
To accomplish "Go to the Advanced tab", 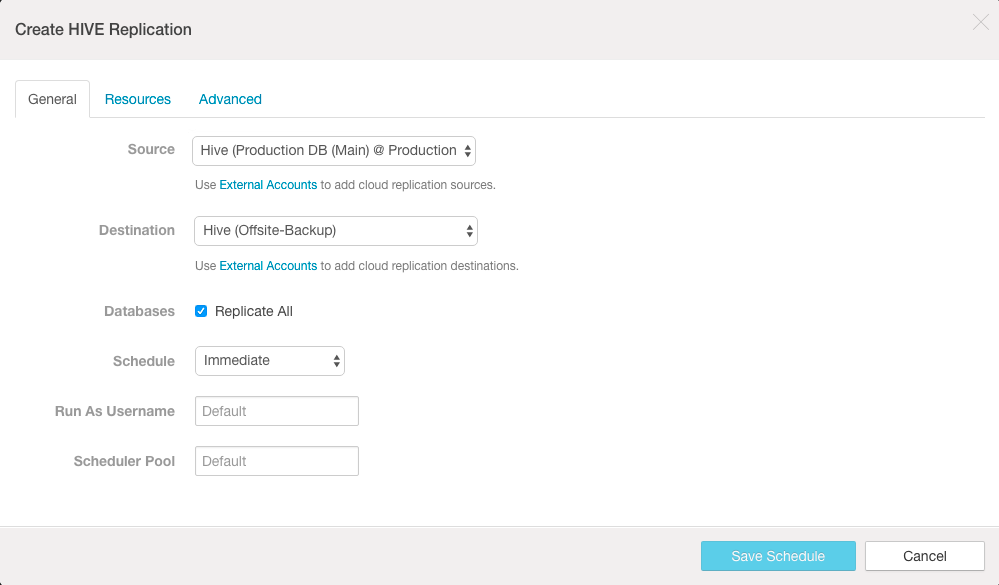I will coord(230,99).
